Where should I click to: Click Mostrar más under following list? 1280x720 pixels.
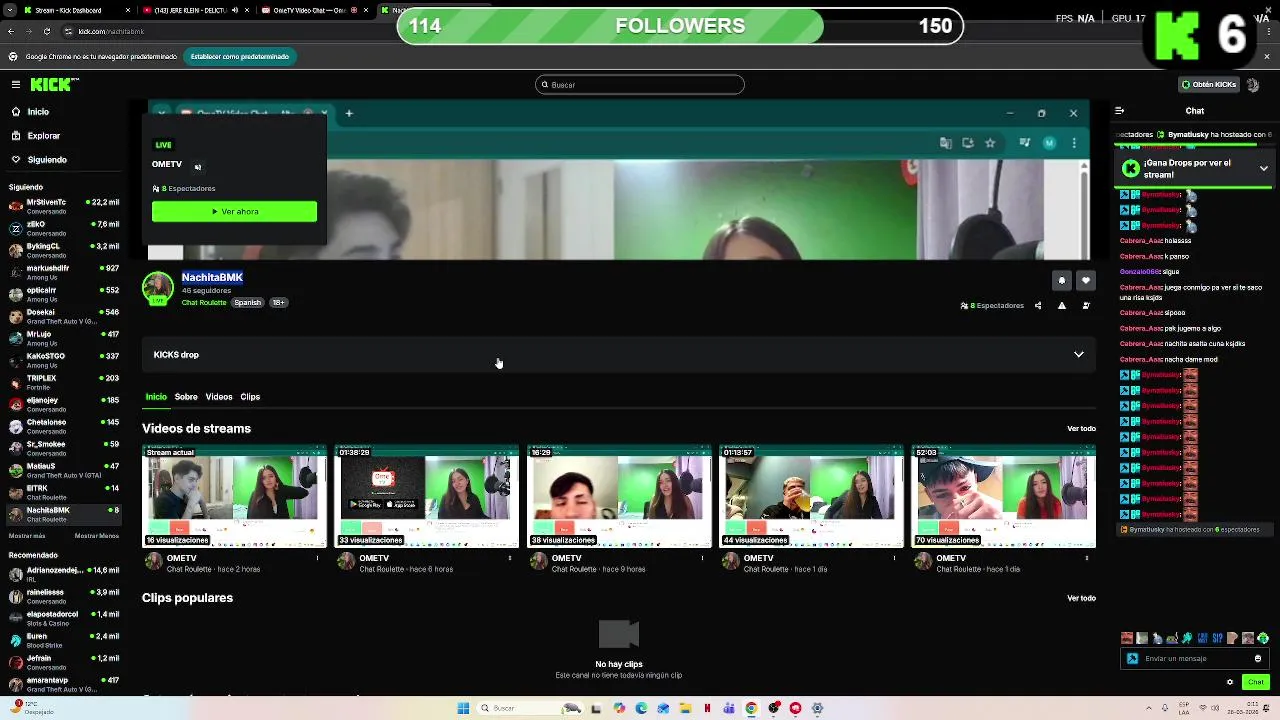pos(27,536)
